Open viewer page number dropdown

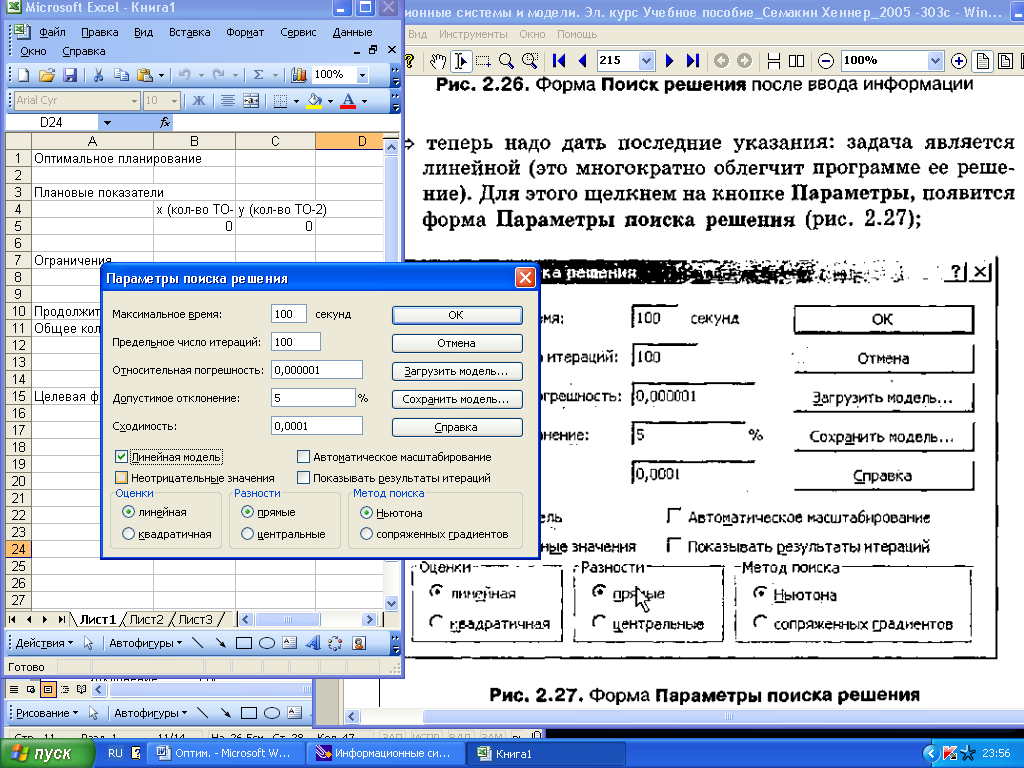click(x=647, y=61)
